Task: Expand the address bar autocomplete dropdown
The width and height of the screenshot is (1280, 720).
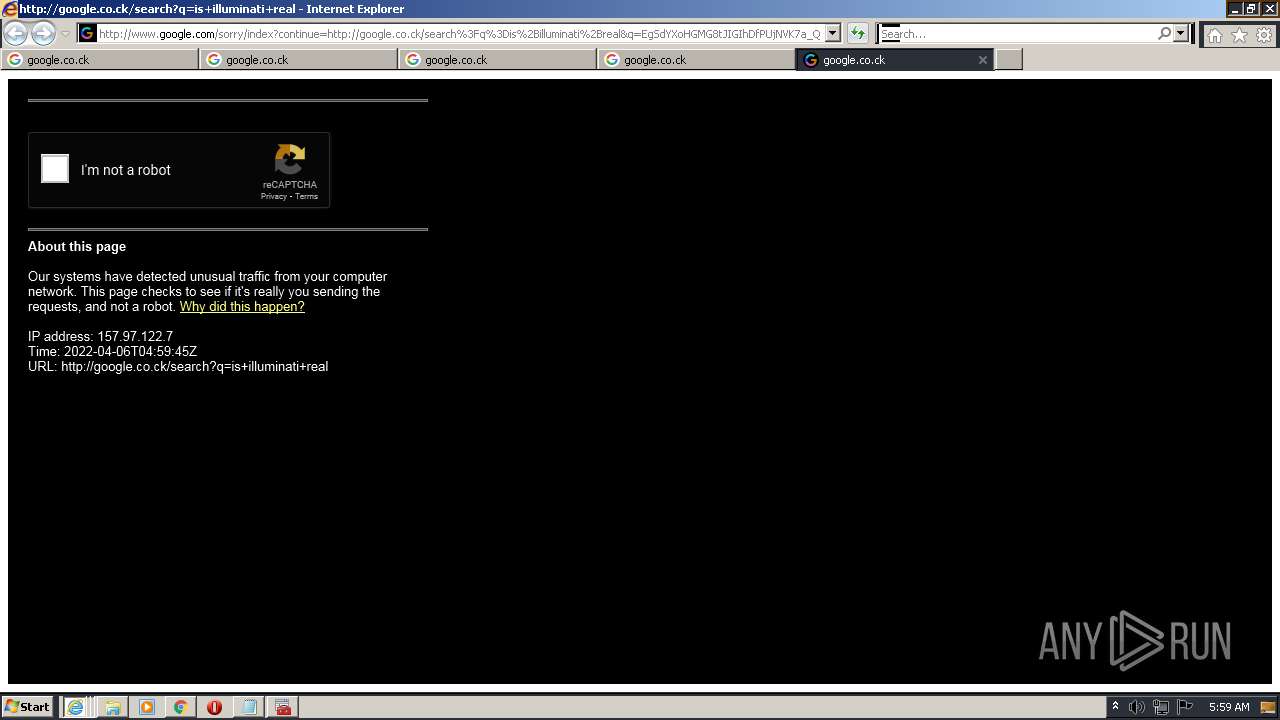Action: (x=832, y=33)
